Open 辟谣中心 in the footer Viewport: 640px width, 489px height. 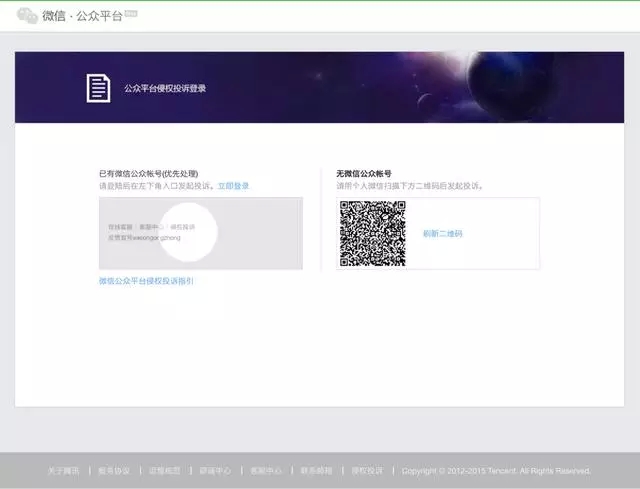(215, 470)
